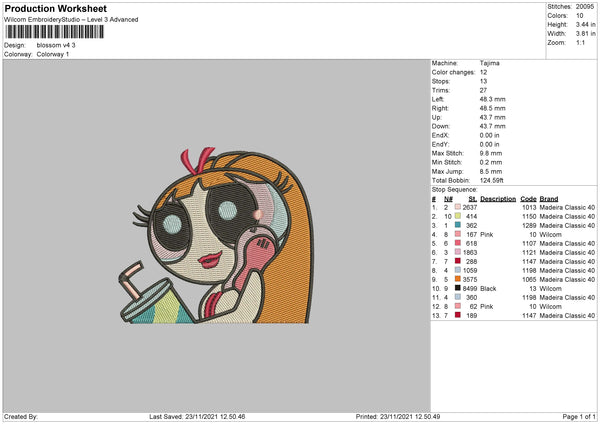Viewport: 600px width, 424px height.
Task: Select the Pink swatch with 167 stitches
Action: [x=458, y=234]
